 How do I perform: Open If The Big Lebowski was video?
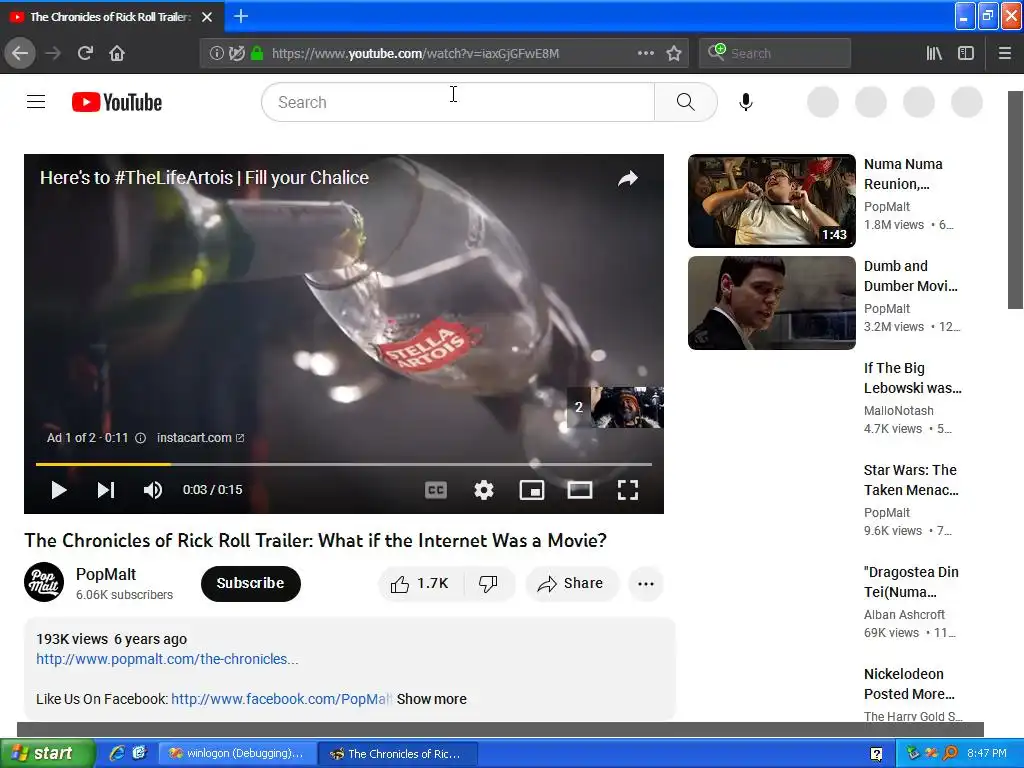coord(912,378)
